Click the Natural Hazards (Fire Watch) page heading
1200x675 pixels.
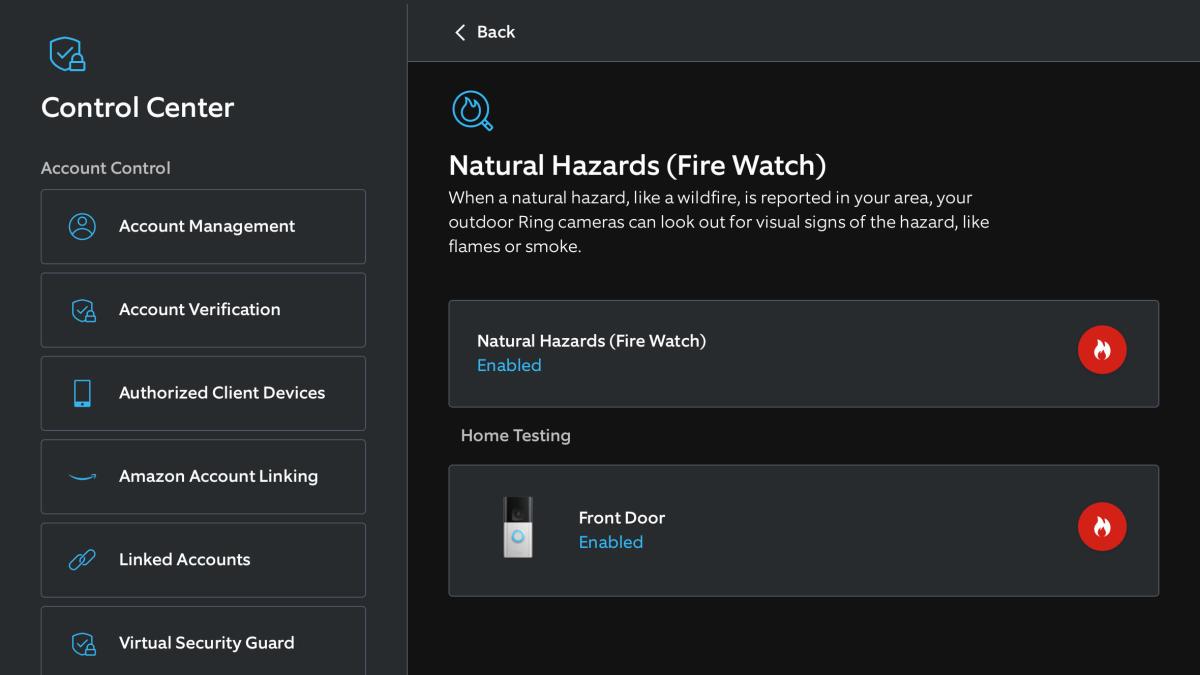[x=637, y=165]
